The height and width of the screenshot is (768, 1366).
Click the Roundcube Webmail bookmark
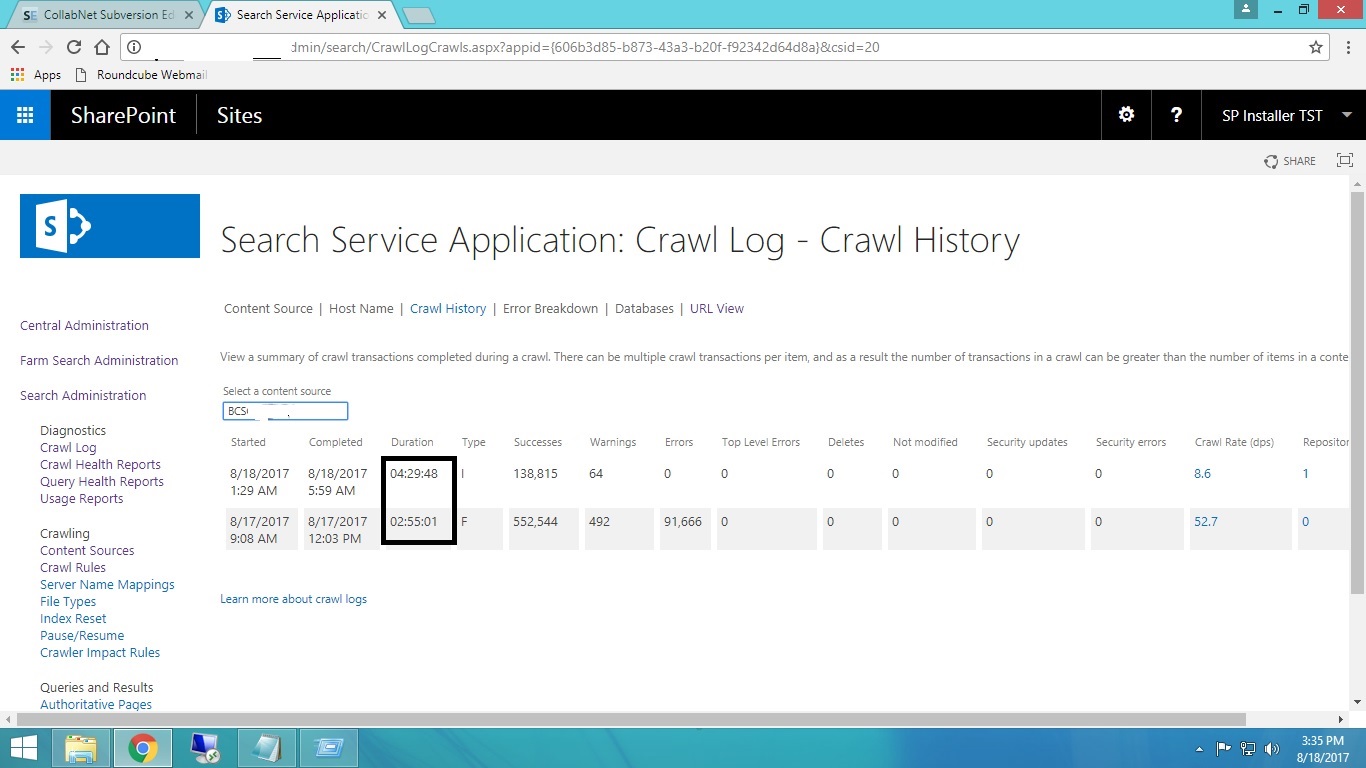[141, 75]
